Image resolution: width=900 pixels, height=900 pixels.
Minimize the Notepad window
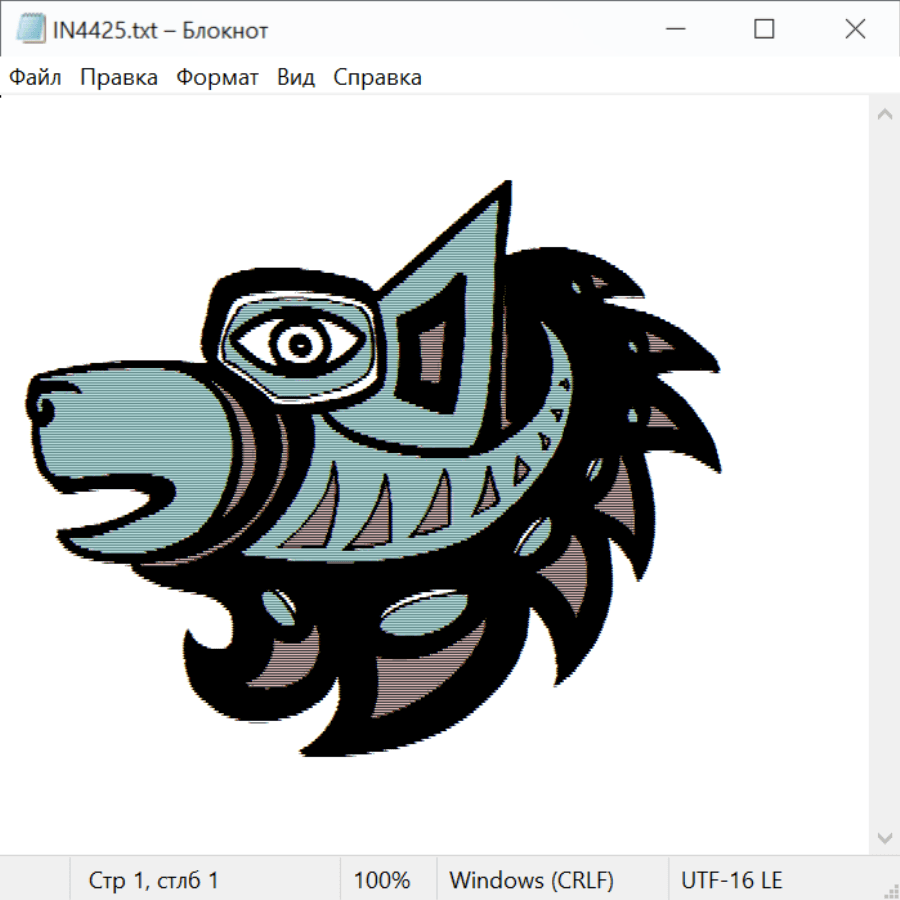point(673,30)
